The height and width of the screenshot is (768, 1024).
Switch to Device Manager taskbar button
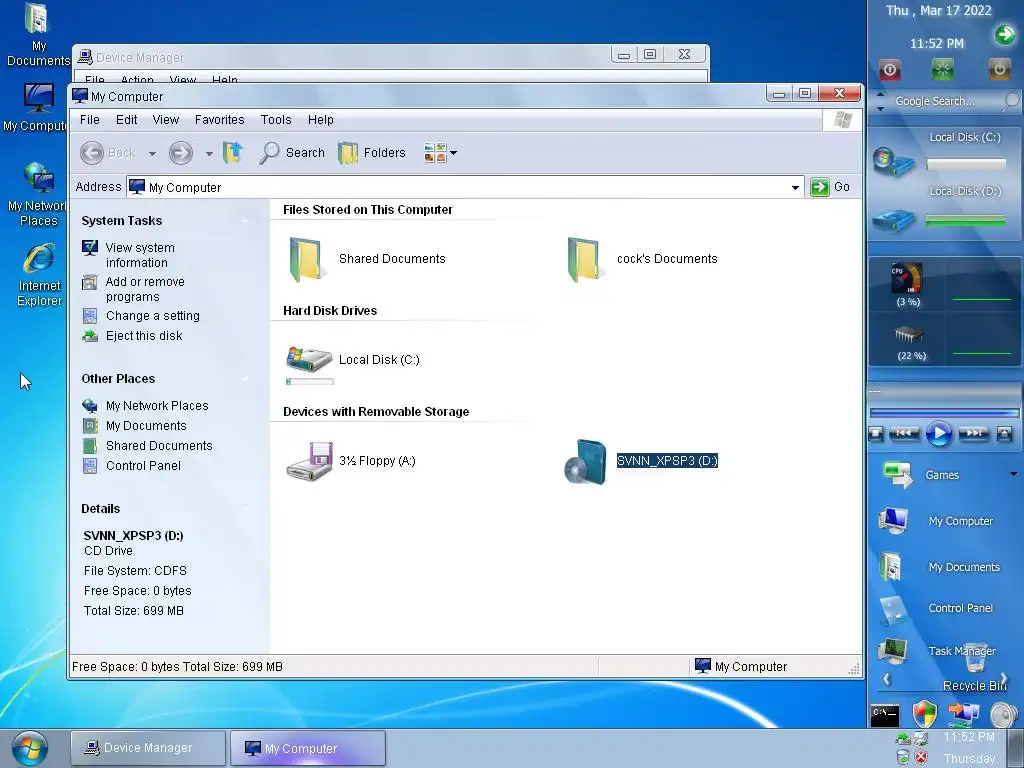click(x=148, y=748)
